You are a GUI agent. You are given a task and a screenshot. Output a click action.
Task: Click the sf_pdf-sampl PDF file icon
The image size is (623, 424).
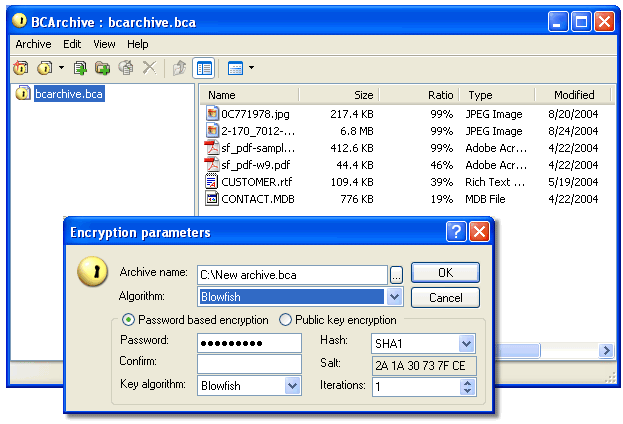(212, 147)
